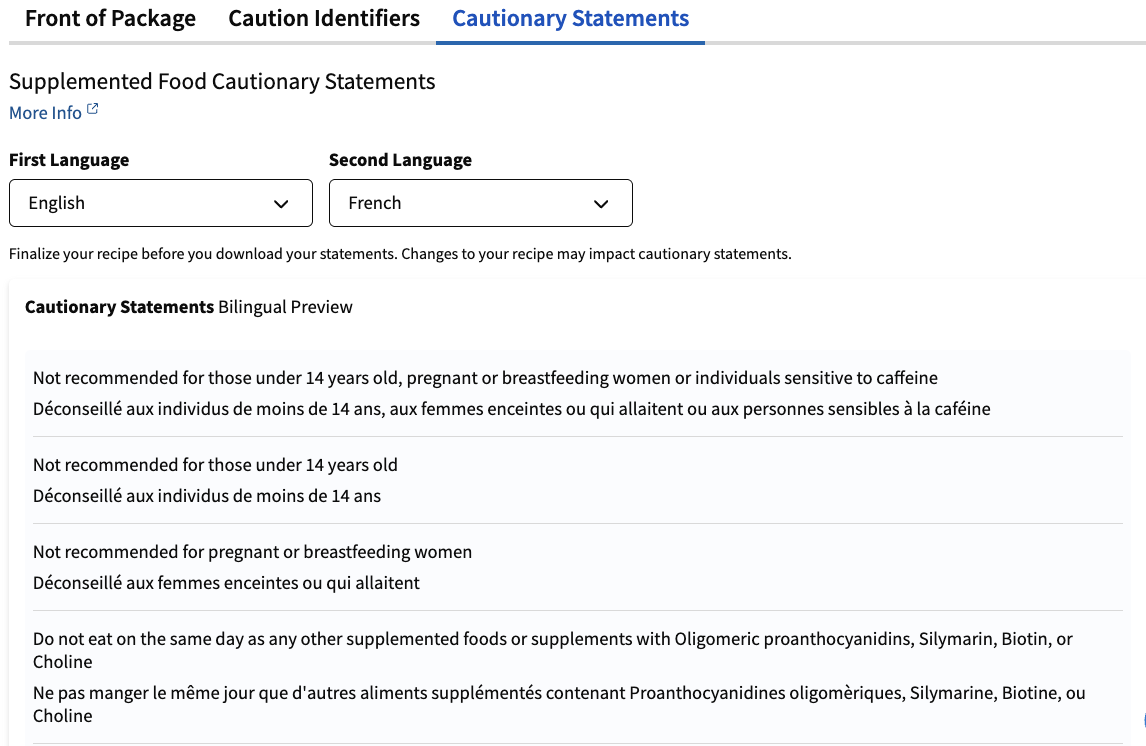This screenshot has height=746, width=1146.
Task: Click the 'Déconseillé aux individus de moins de 14 ans' line
Action: pyautogui.click(x=207, y=496)
